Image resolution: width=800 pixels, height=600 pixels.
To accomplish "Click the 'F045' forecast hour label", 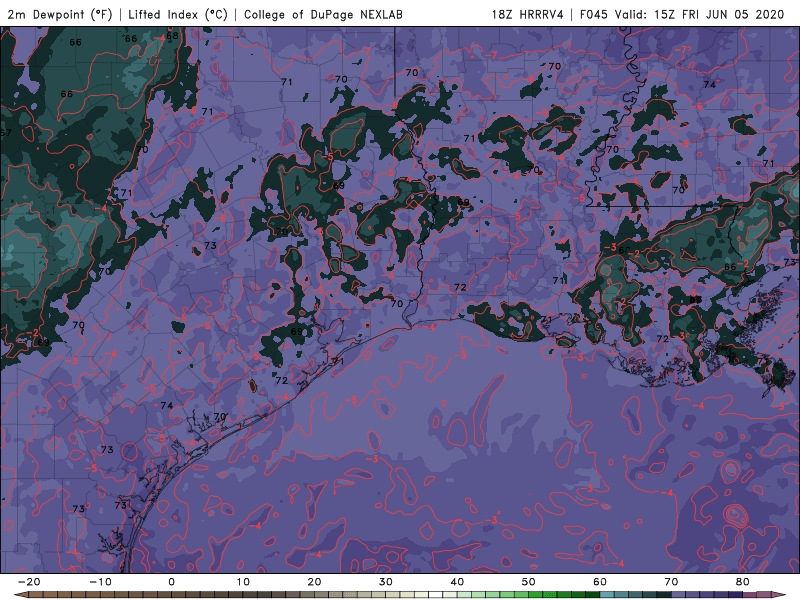I will click(594, 15).
